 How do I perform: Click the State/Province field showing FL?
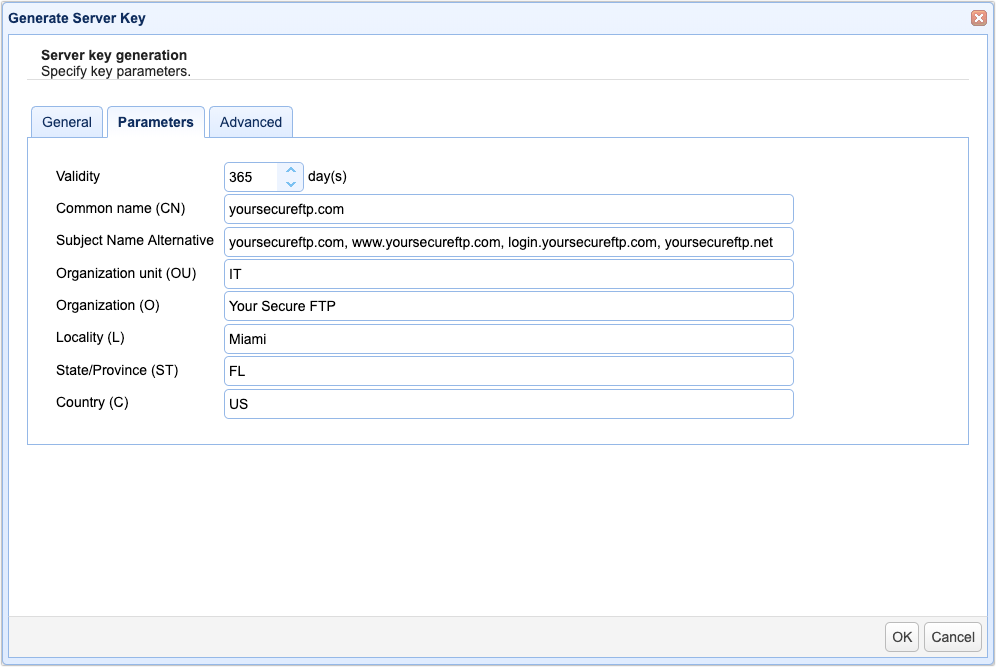(x=508, y=371)
